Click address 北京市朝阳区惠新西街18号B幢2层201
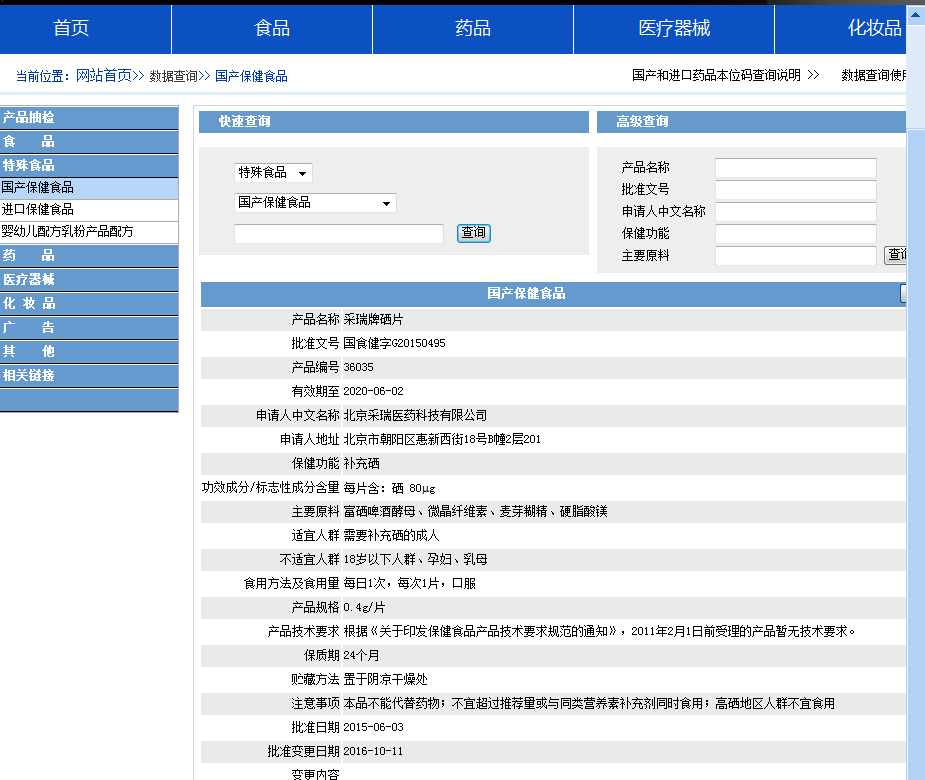 click(442, 440)
